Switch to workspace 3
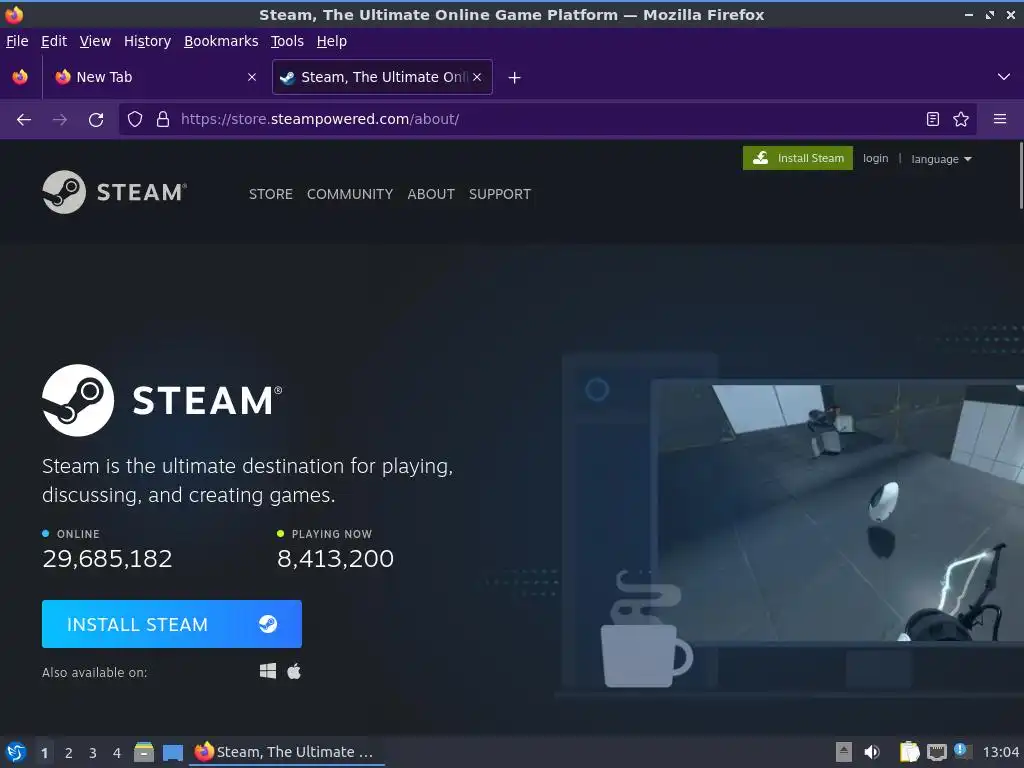The image size is (1024, 768). (93, 752)
